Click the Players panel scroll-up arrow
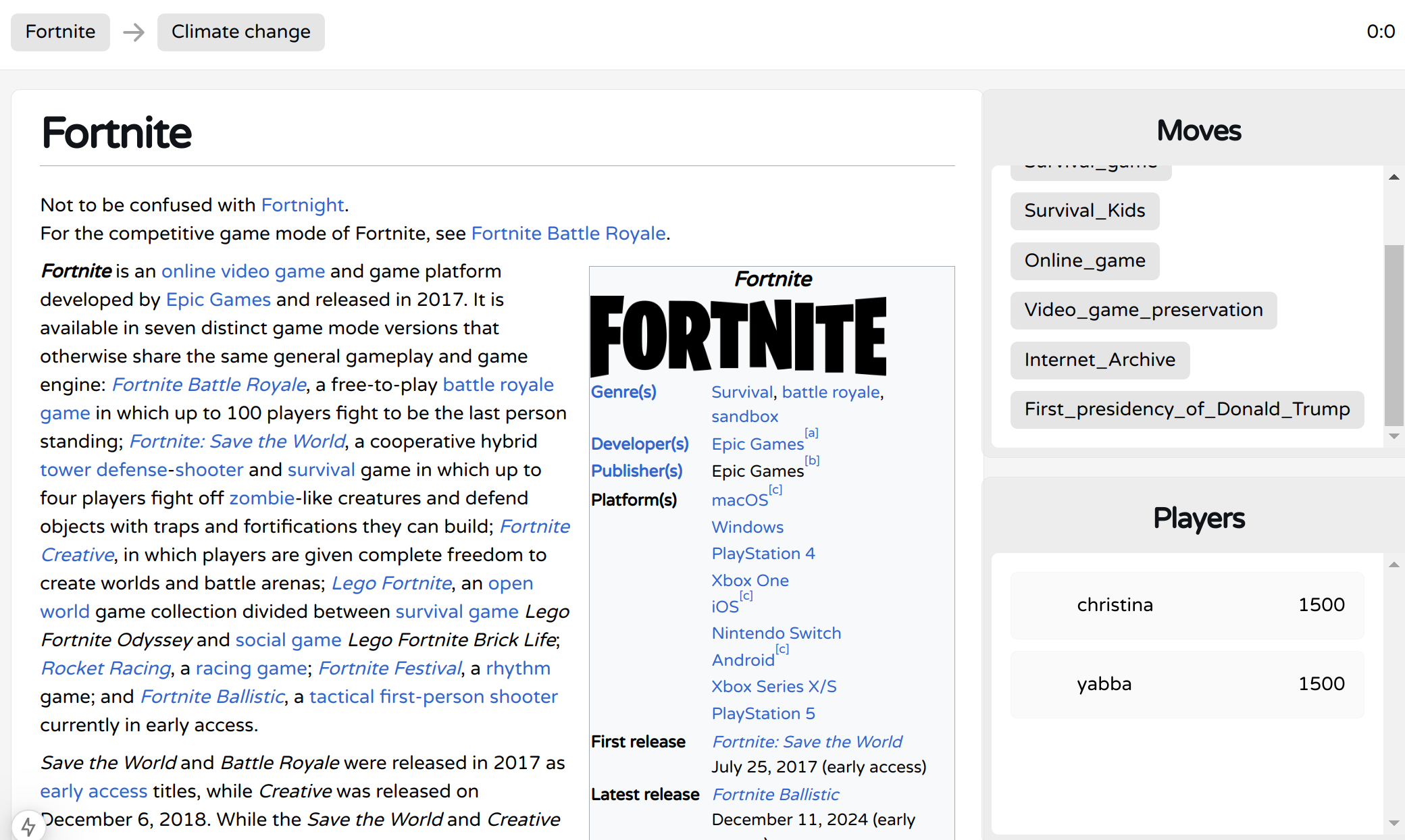Image resolution: width=1405 pixels, height=840 pixels. pyautogui.click(x=1394, y=565)
